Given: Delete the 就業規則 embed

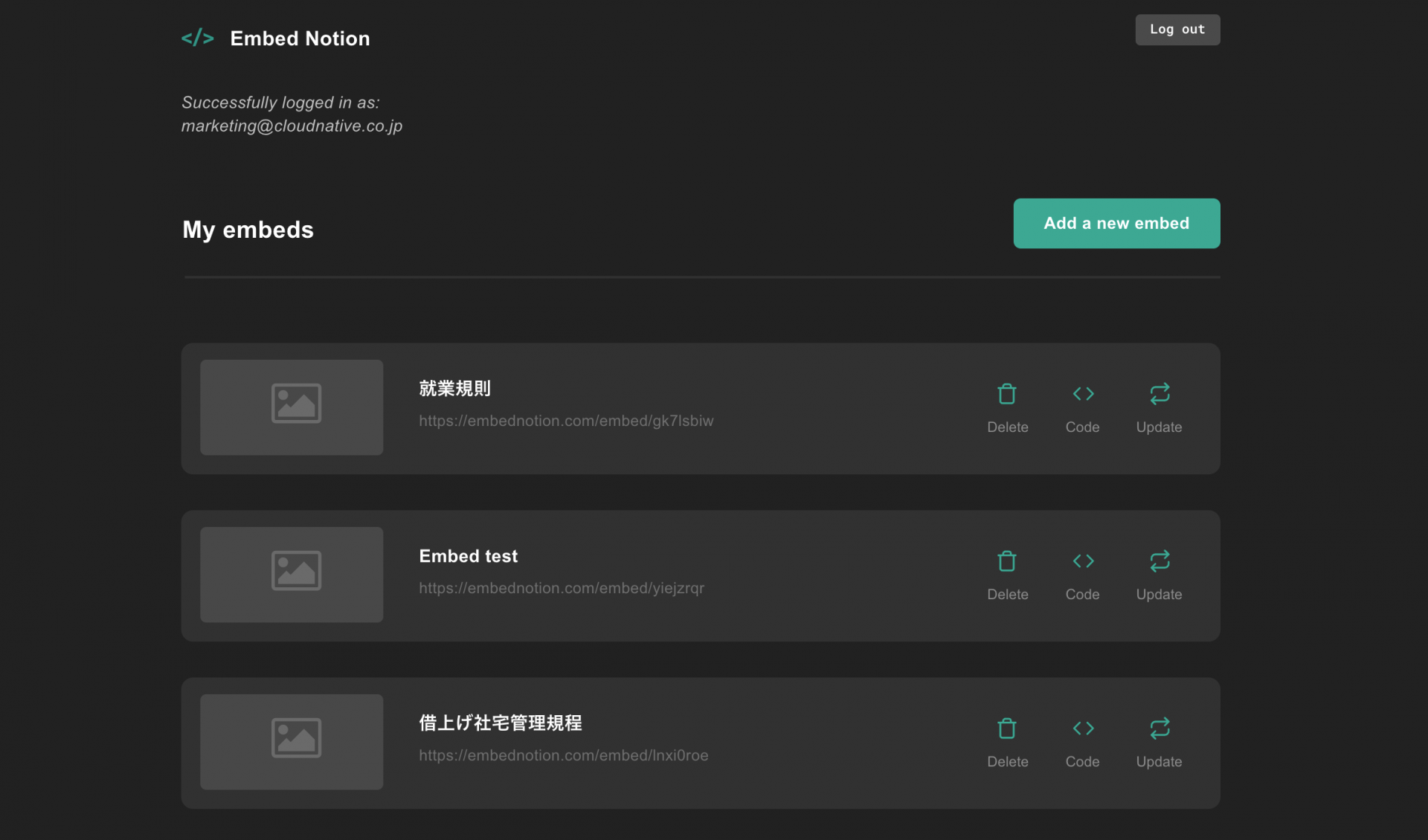Looking at the screenshot, I should click(x=1007, y=407).
